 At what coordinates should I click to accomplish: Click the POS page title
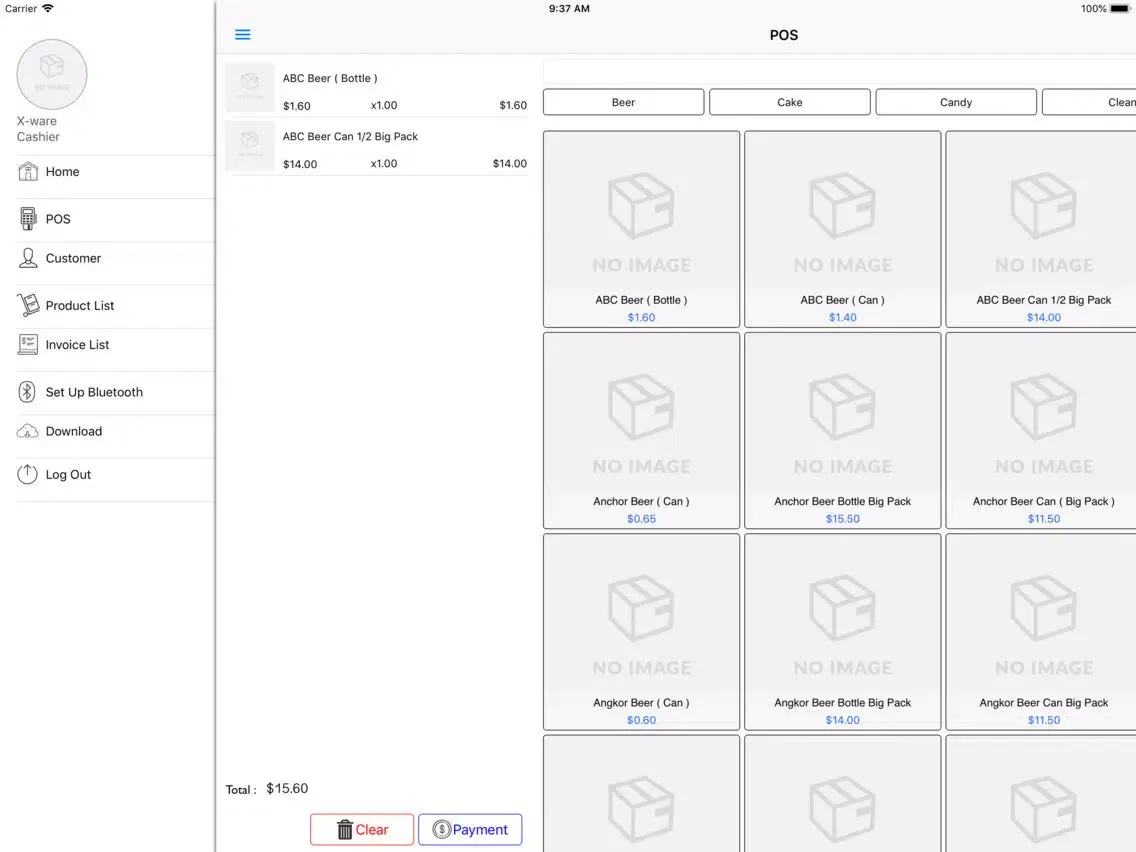pyautogui.click(x=784, y=35)
